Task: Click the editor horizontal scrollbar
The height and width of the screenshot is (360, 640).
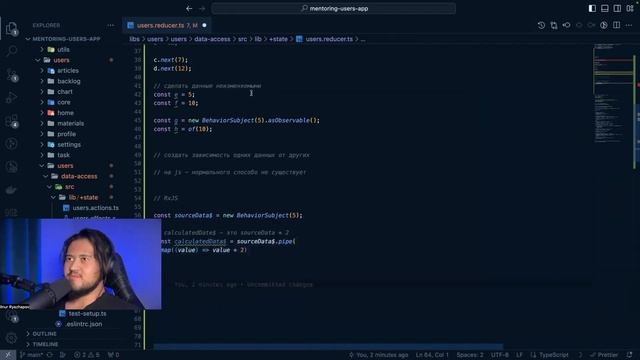Action: click(x=328, y=347)
